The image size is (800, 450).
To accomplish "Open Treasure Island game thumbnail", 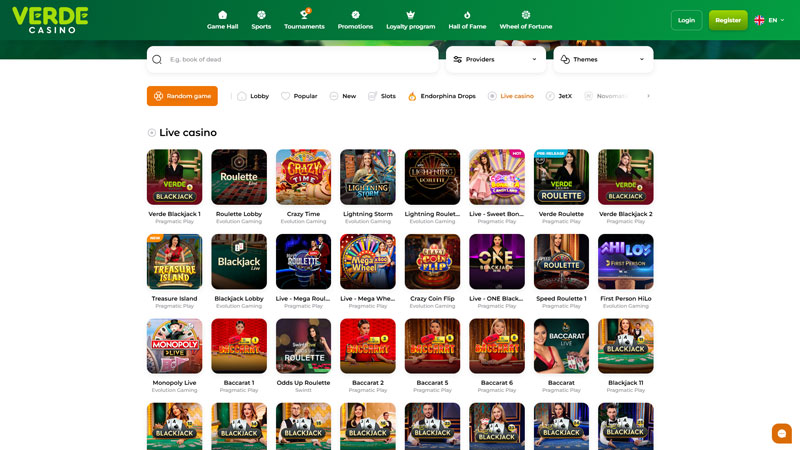I will click(174, 262).
